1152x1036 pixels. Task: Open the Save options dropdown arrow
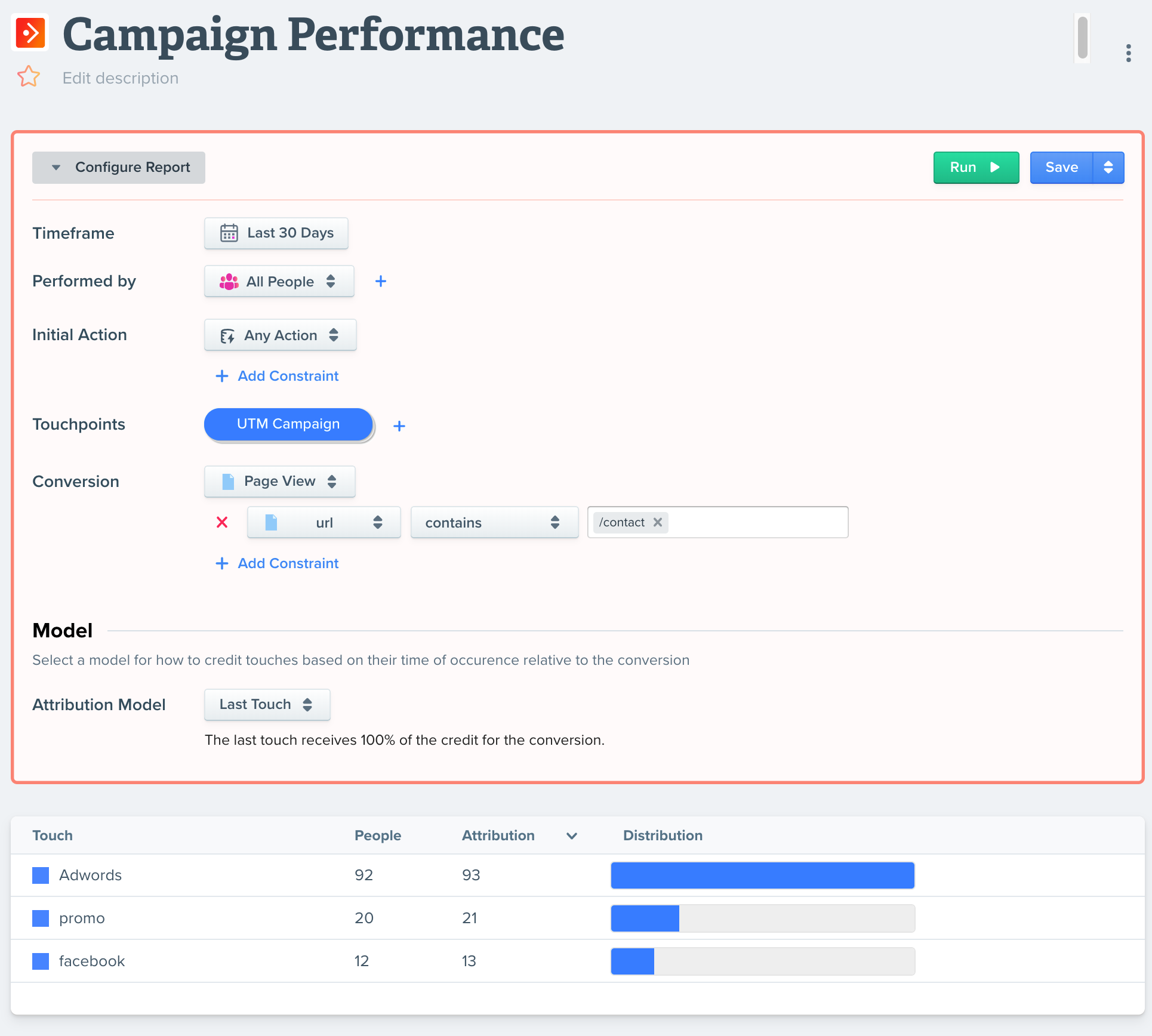[1108, 168]
